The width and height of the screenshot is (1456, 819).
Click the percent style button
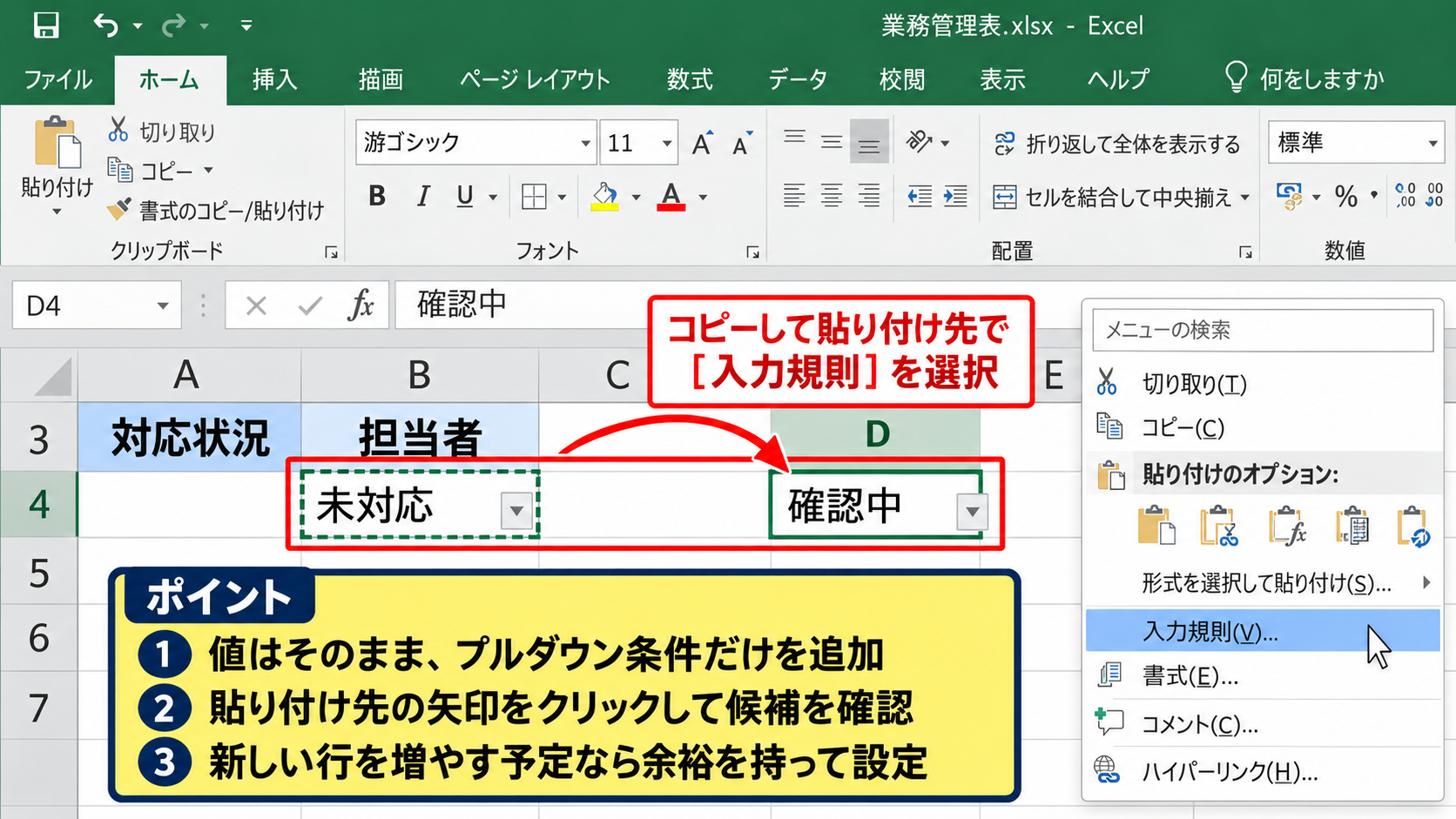coord(1345,197)
